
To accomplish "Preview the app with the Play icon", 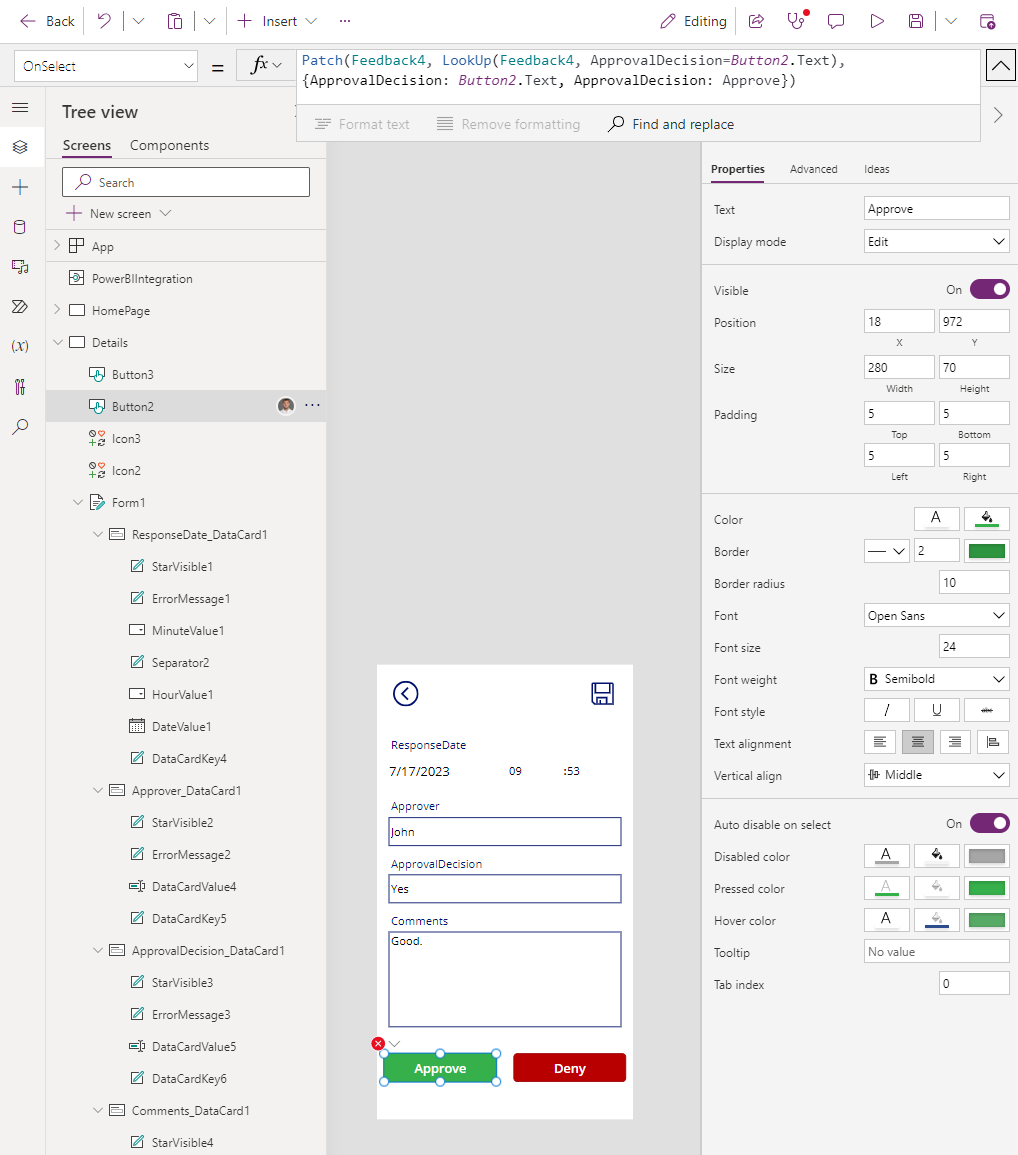I will (x=878, y=20).
